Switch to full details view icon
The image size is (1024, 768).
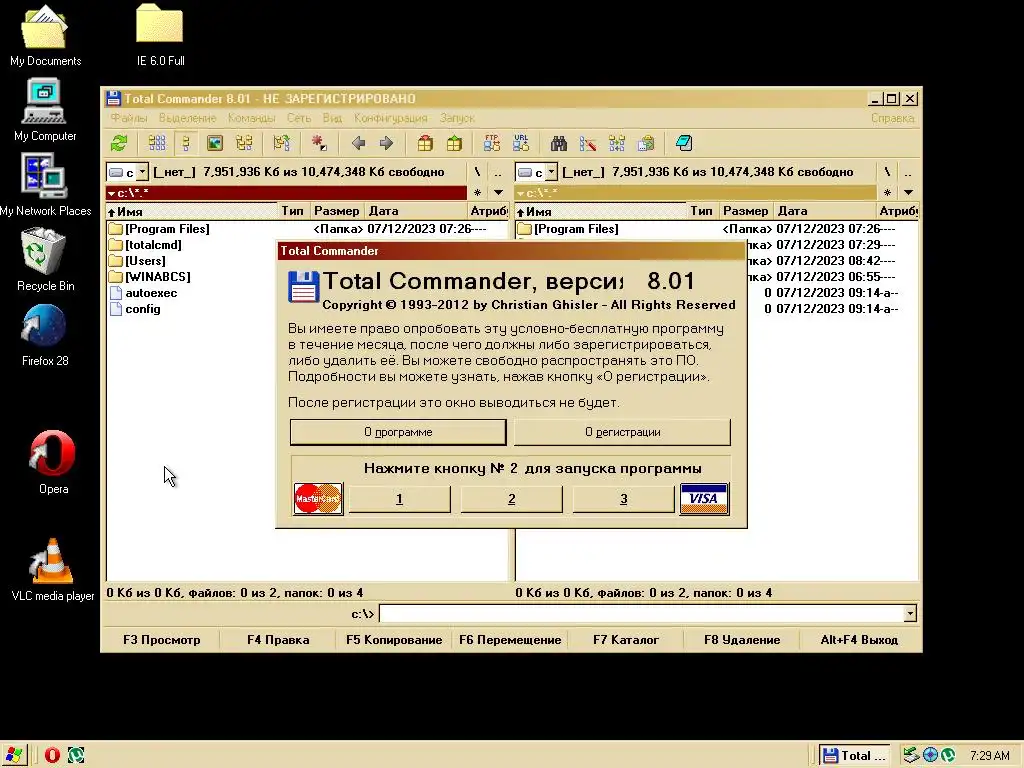coord(185,143)
